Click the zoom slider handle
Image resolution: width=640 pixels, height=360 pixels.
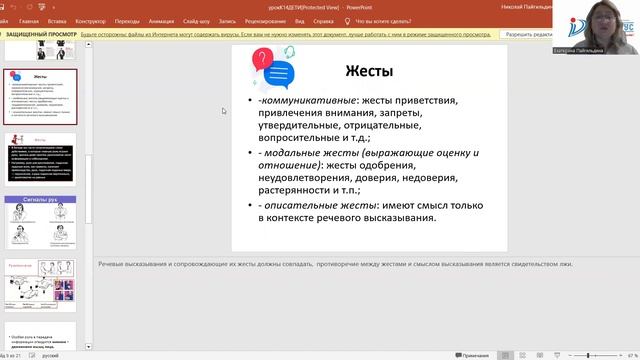588,356
